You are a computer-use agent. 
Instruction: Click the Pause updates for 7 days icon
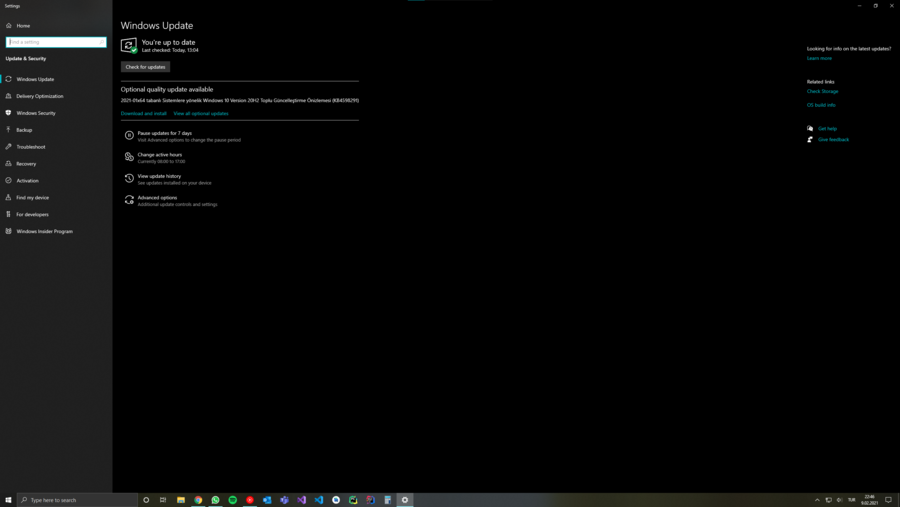129,135
